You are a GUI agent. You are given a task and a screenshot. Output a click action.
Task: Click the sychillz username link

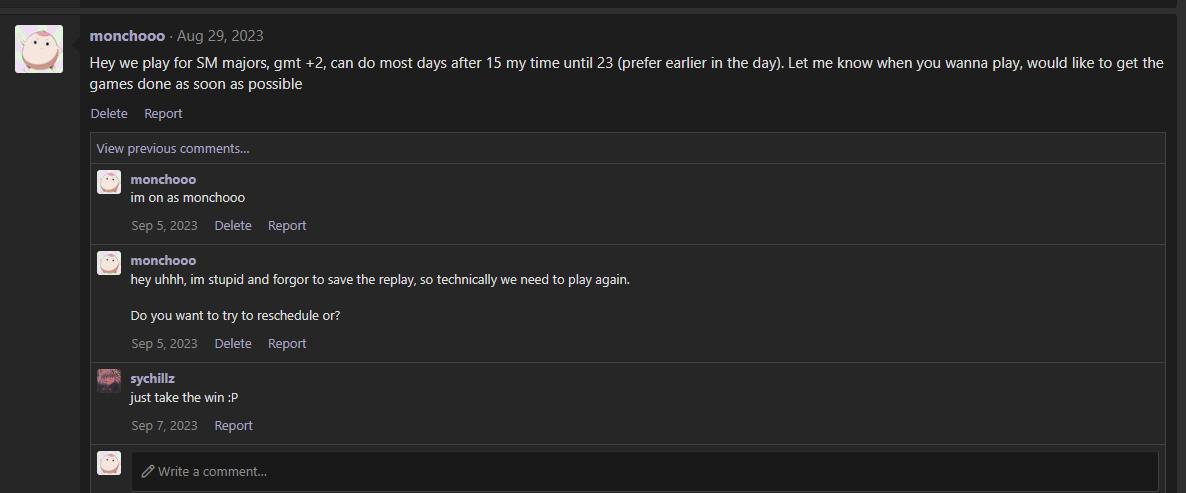(x=153, y=379)
